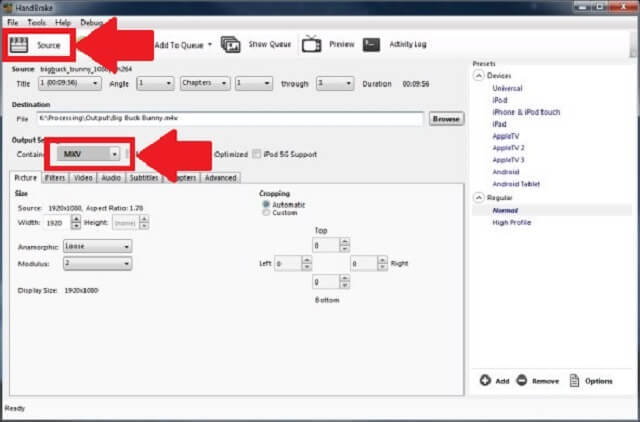Switch to the Filters tab
The width and height of the screenshot is (640, 422).
point(55,178)
